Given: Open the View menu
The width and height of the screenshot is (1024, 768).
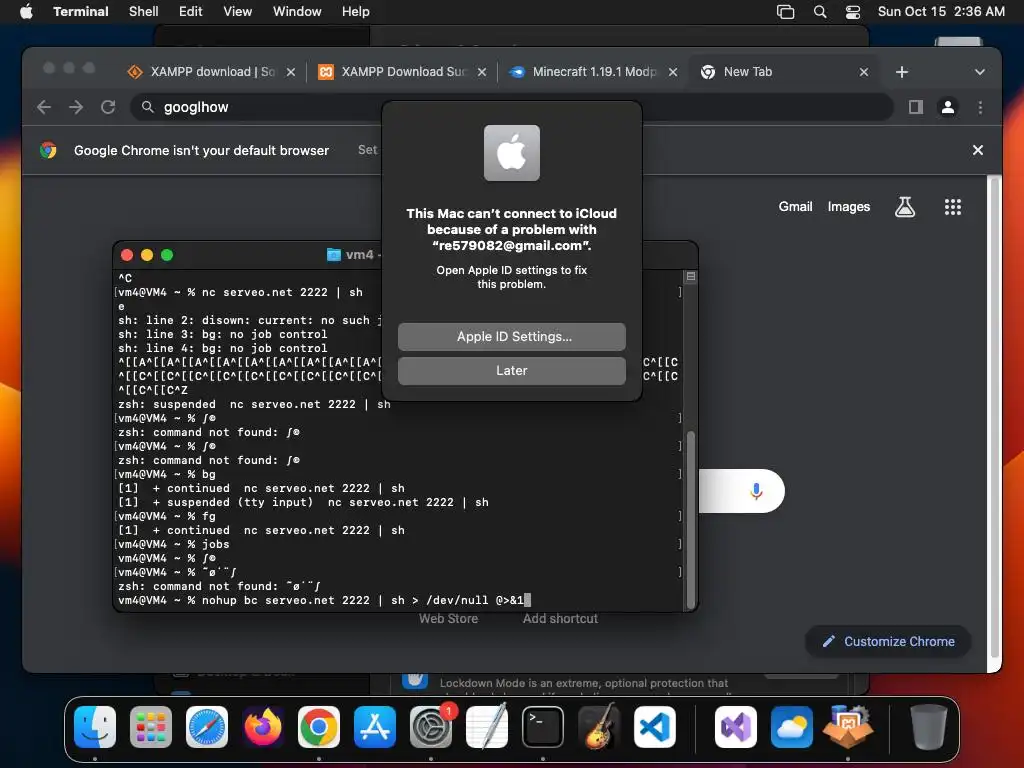Looking at the screenshot, I should [237, 11].
